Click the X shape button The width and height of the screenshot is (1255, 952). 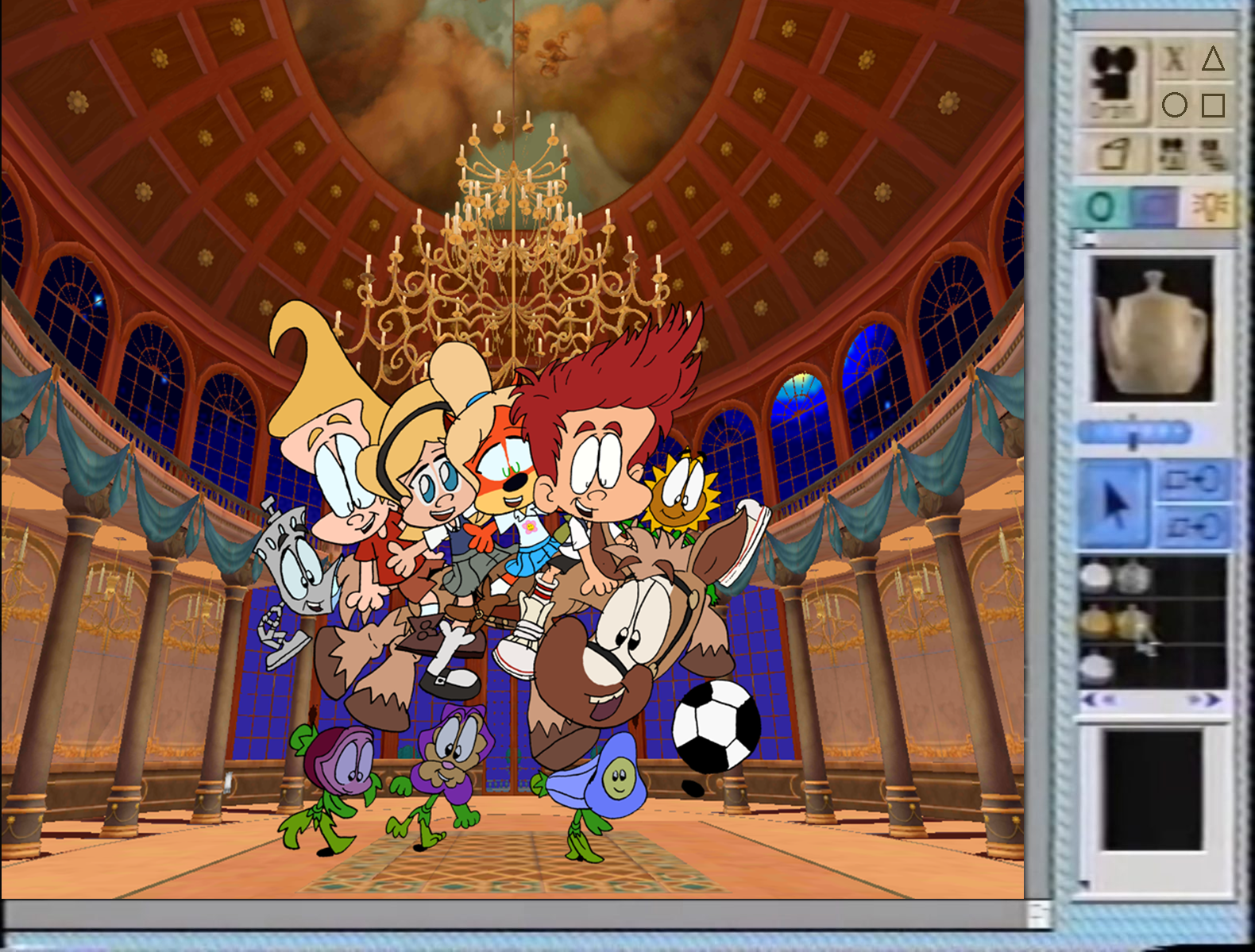1173,59
